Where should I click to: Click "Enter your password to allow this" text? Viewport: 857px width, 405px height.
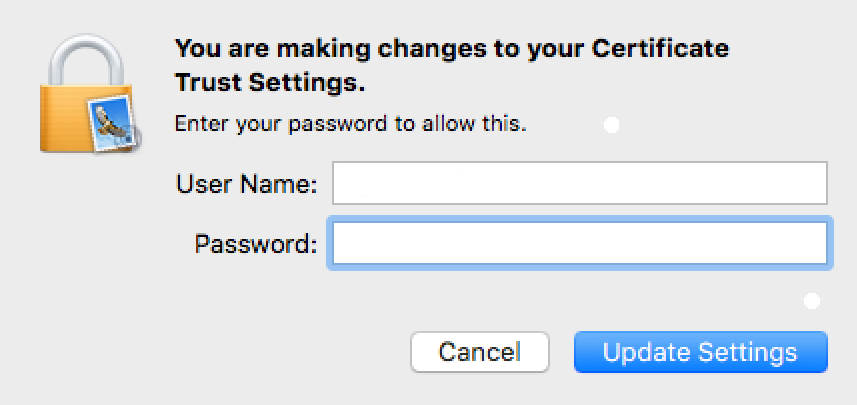point(351,125)
